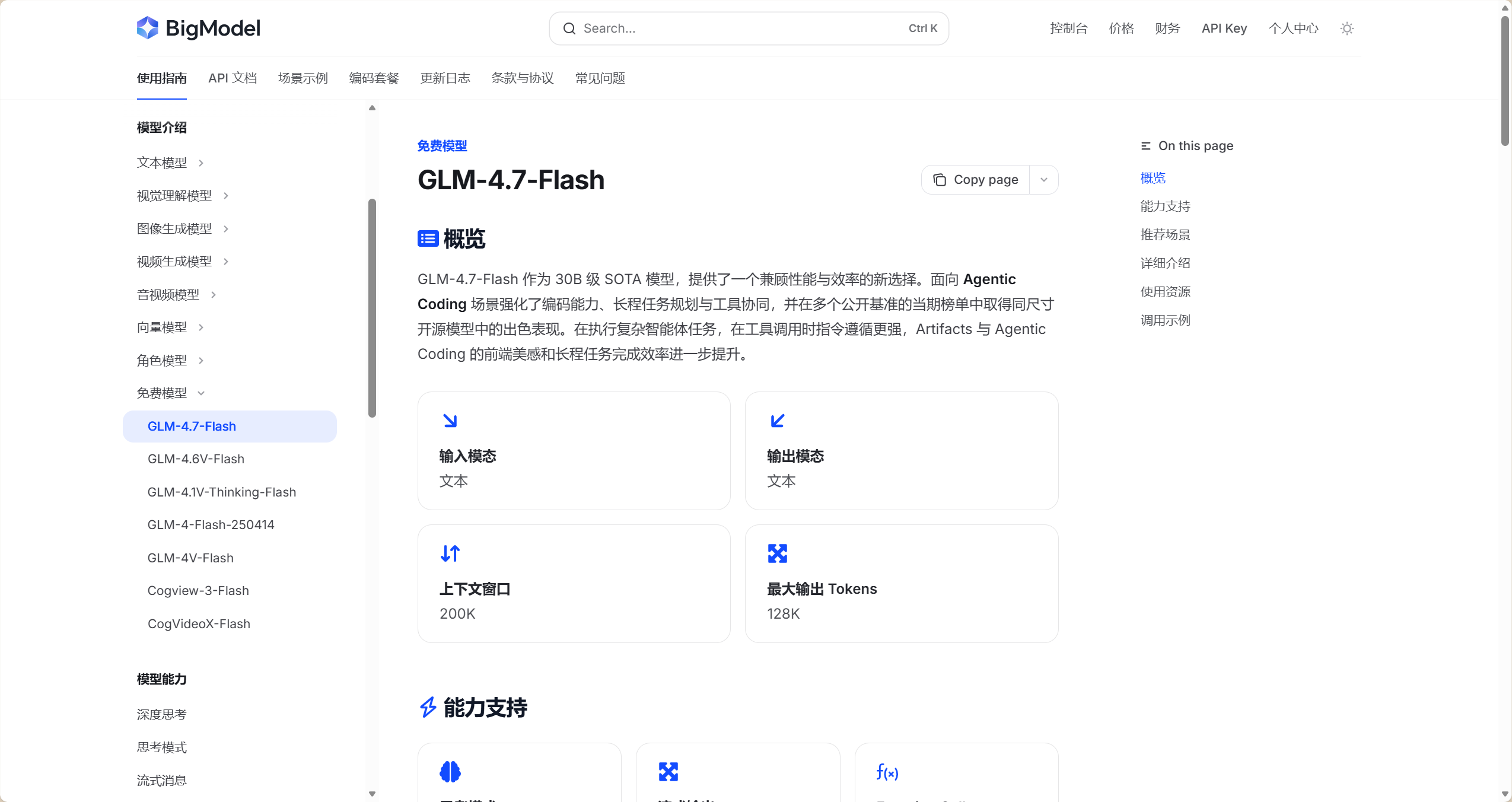Viewport: 1512px width, 802px height.
Task: Open the 常见问题 tab
Action: point(600,78)
